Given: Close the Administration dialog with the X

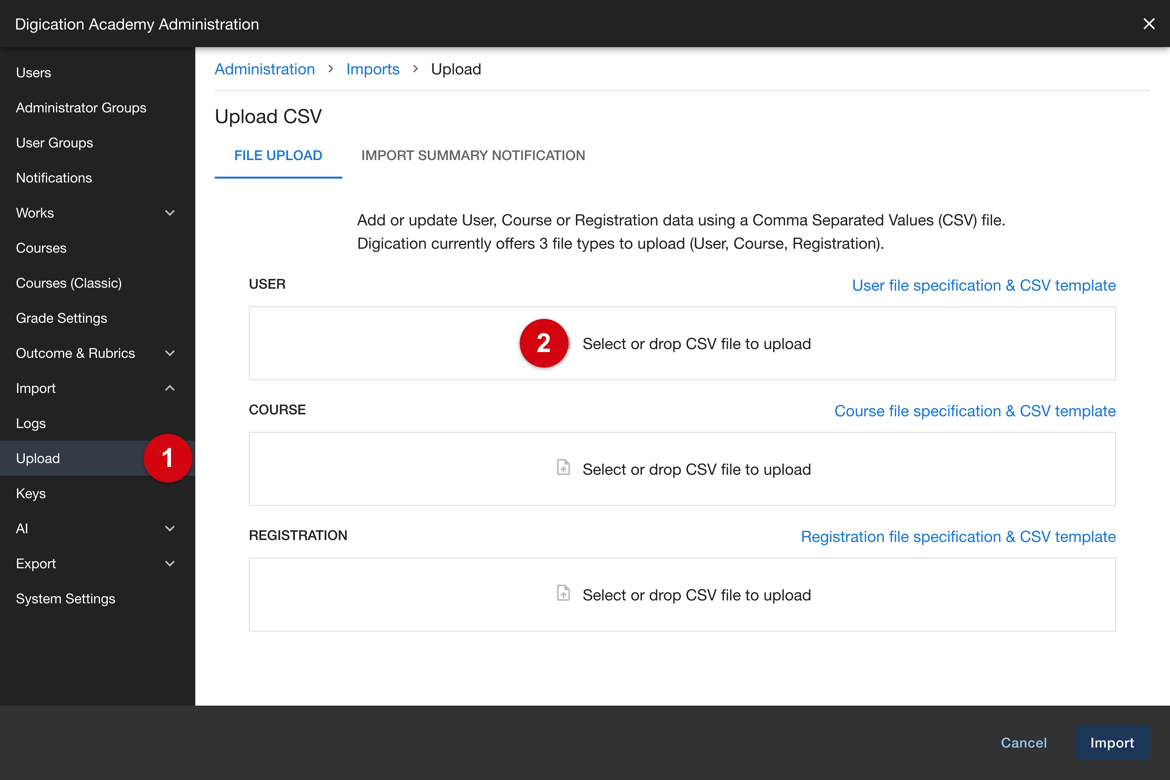Looking at the screenshot, I should coord(1148,24).
